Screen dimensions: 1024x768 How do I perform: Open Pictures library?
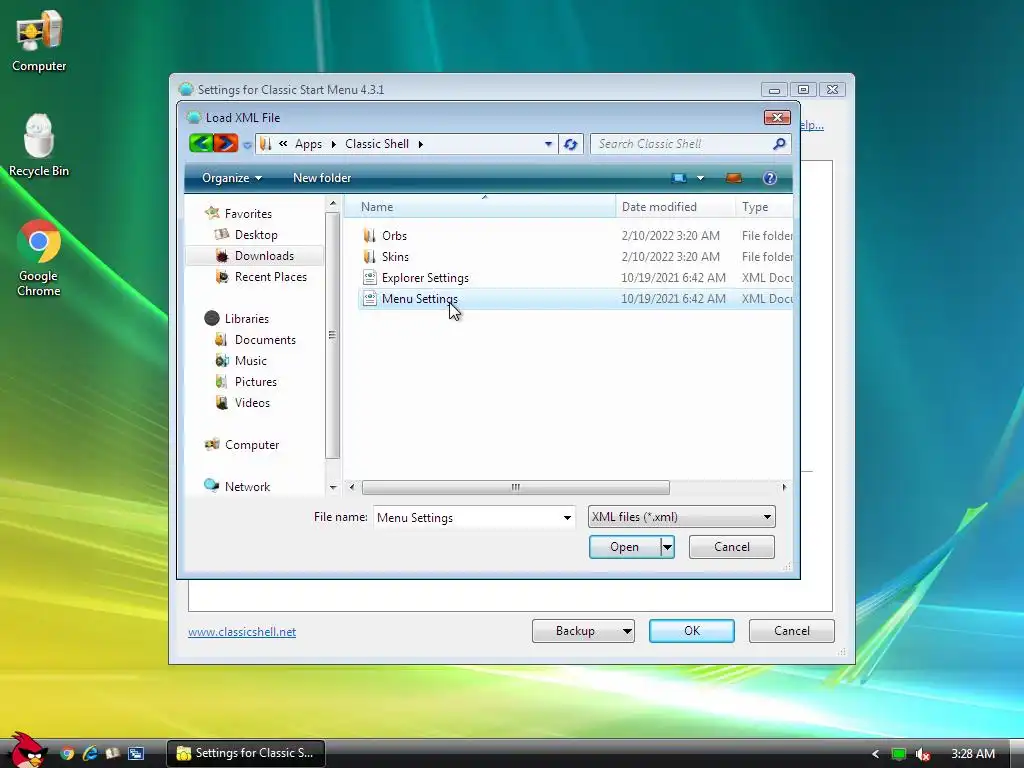(255, 381)
